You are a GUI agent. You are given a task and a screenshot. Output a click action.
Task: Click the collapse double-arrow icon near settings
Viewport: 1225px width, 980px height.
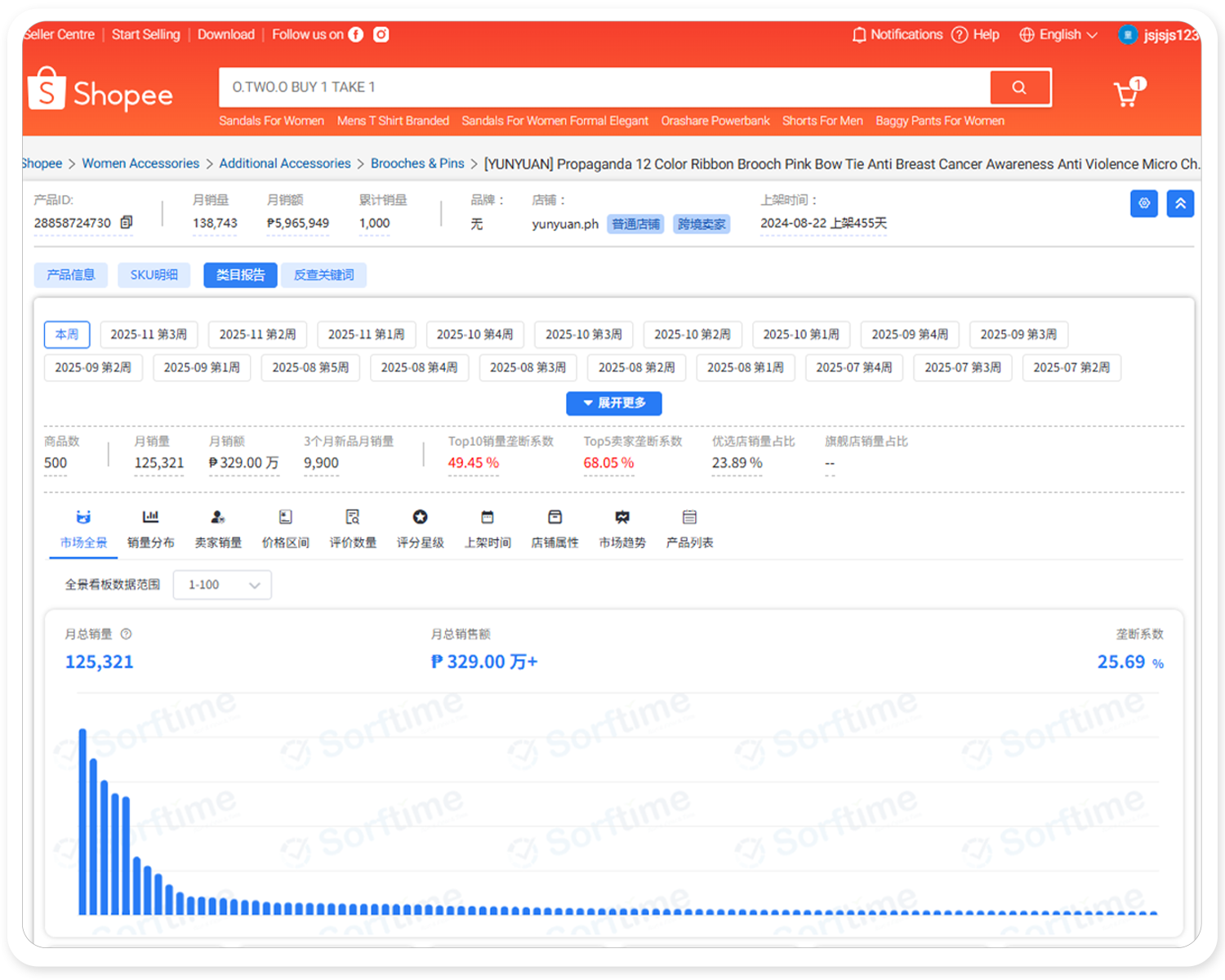[1180, 203]
